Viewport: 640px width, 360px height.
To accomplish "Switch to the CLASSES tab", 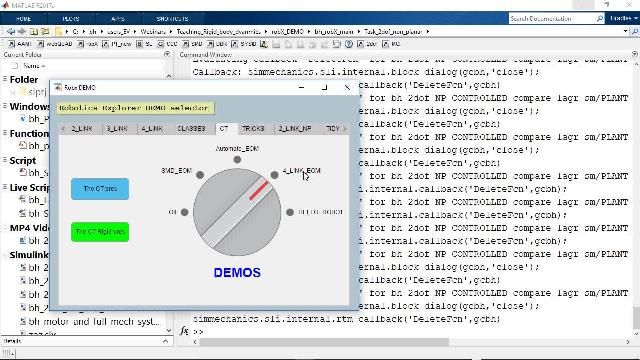I will [191, 128].
